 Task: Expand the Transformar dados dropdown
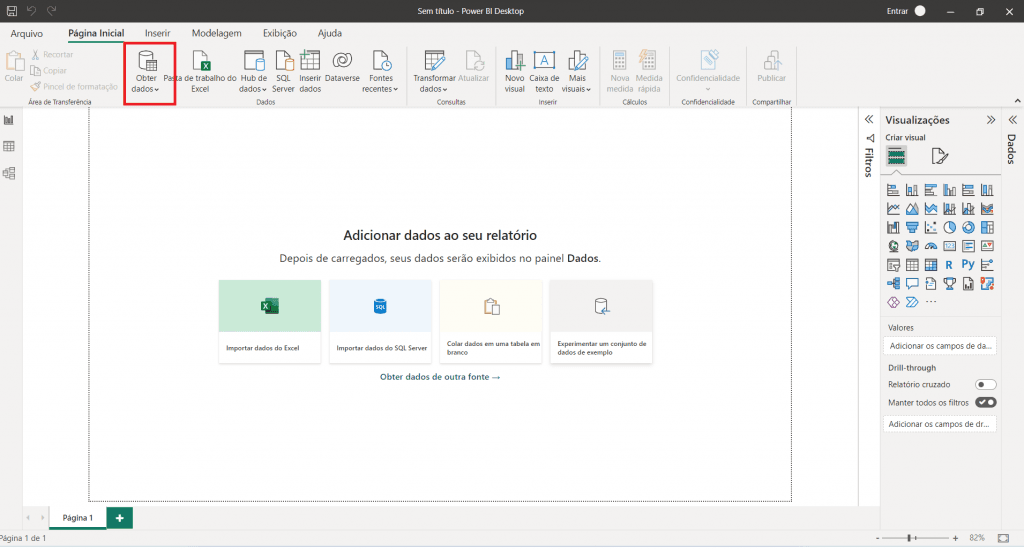point(434,88)
